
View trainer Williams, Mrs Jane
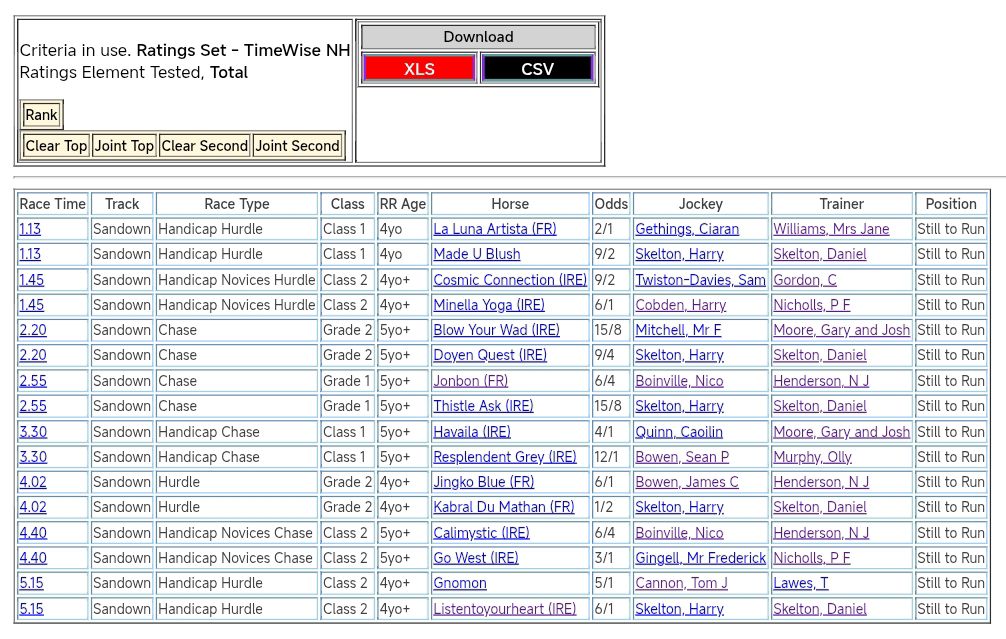click(830, 229)
